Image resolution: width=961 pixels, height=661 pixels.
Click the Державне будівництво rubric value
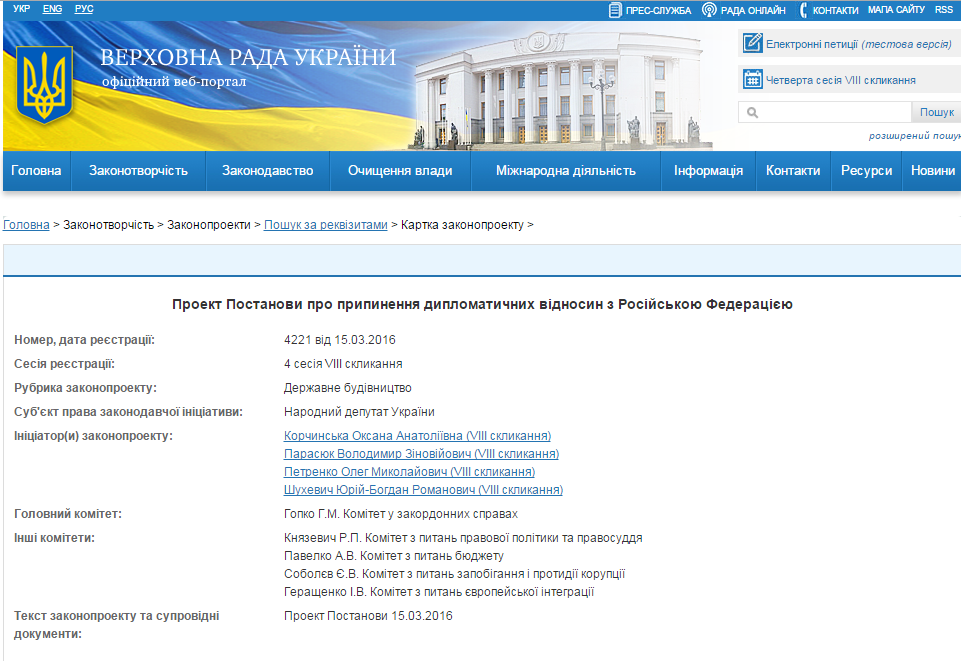pos(348,388)
